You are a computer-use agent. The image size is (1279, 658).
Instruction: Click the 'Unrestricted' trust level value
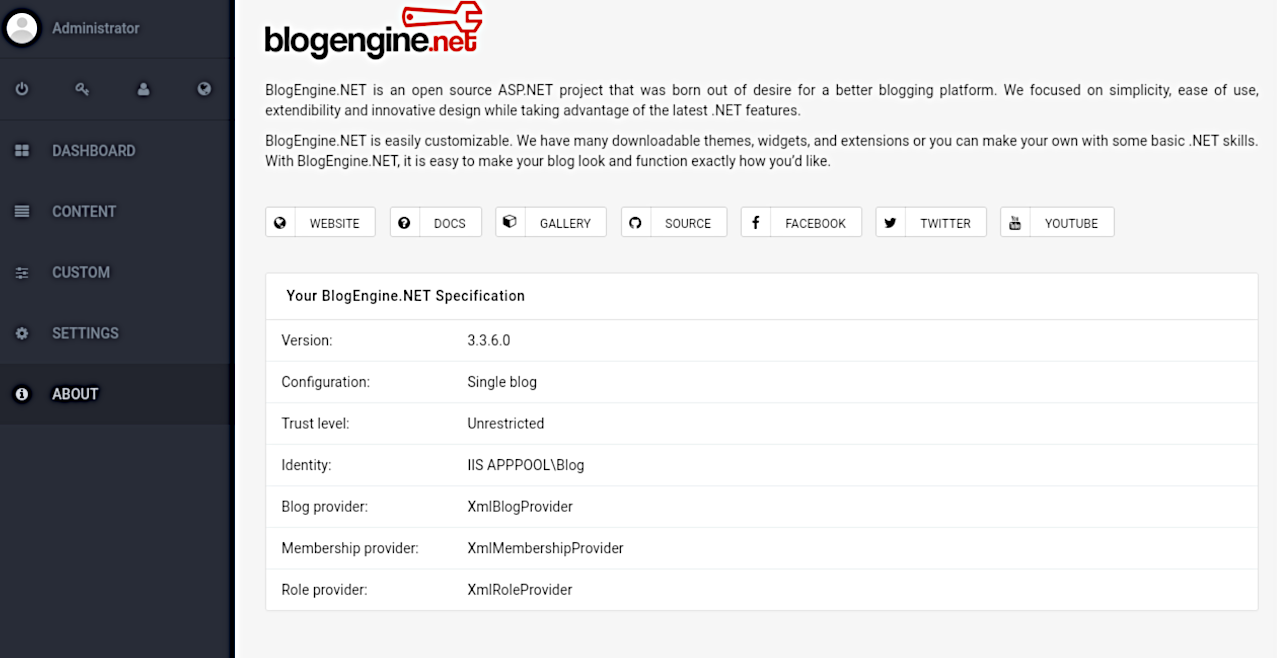506,424
